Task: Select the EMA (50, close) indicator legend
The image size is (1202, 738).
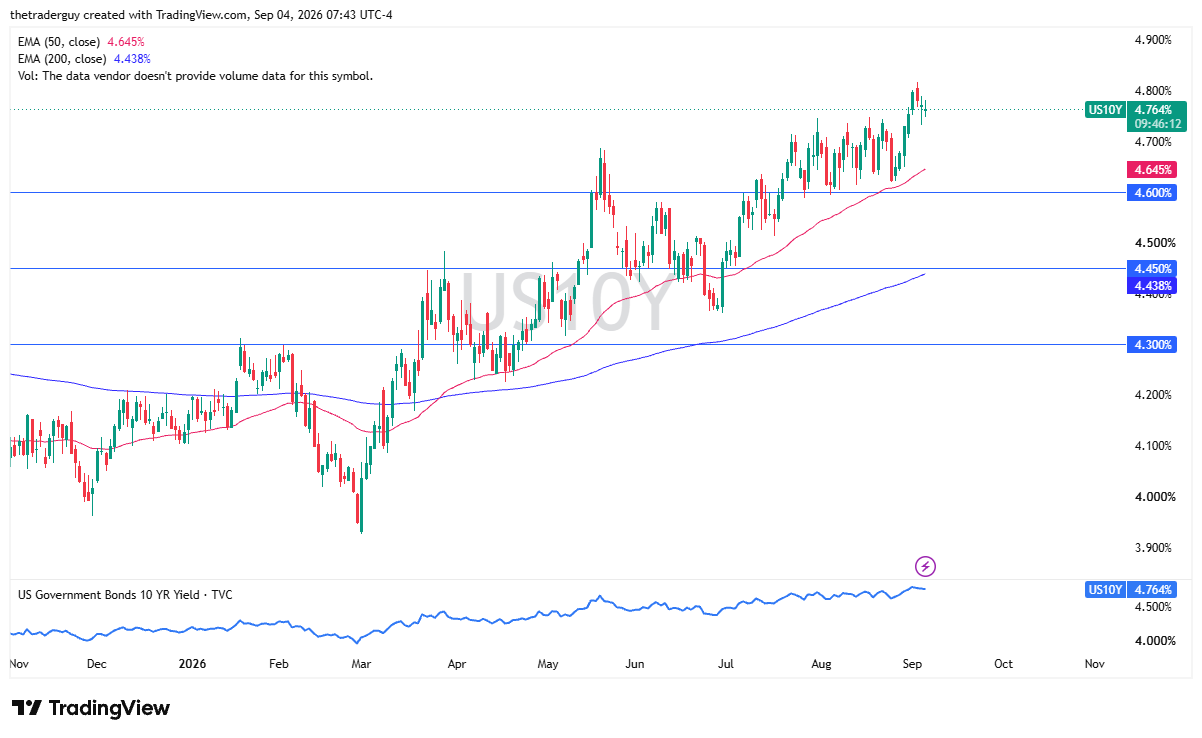Action: click(x=81, y=42)
